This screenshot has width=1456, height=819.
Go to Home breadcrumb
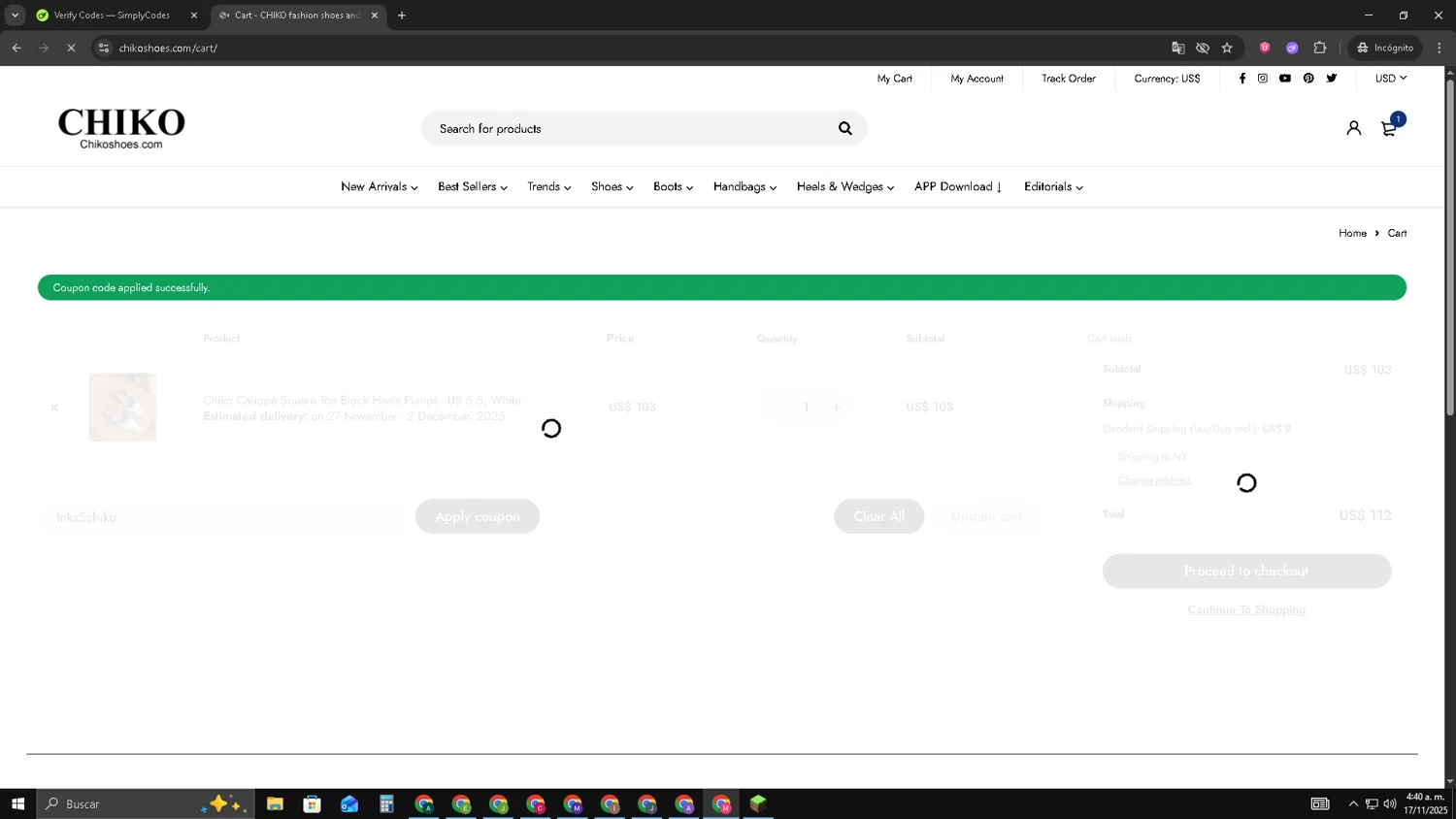1352,233
